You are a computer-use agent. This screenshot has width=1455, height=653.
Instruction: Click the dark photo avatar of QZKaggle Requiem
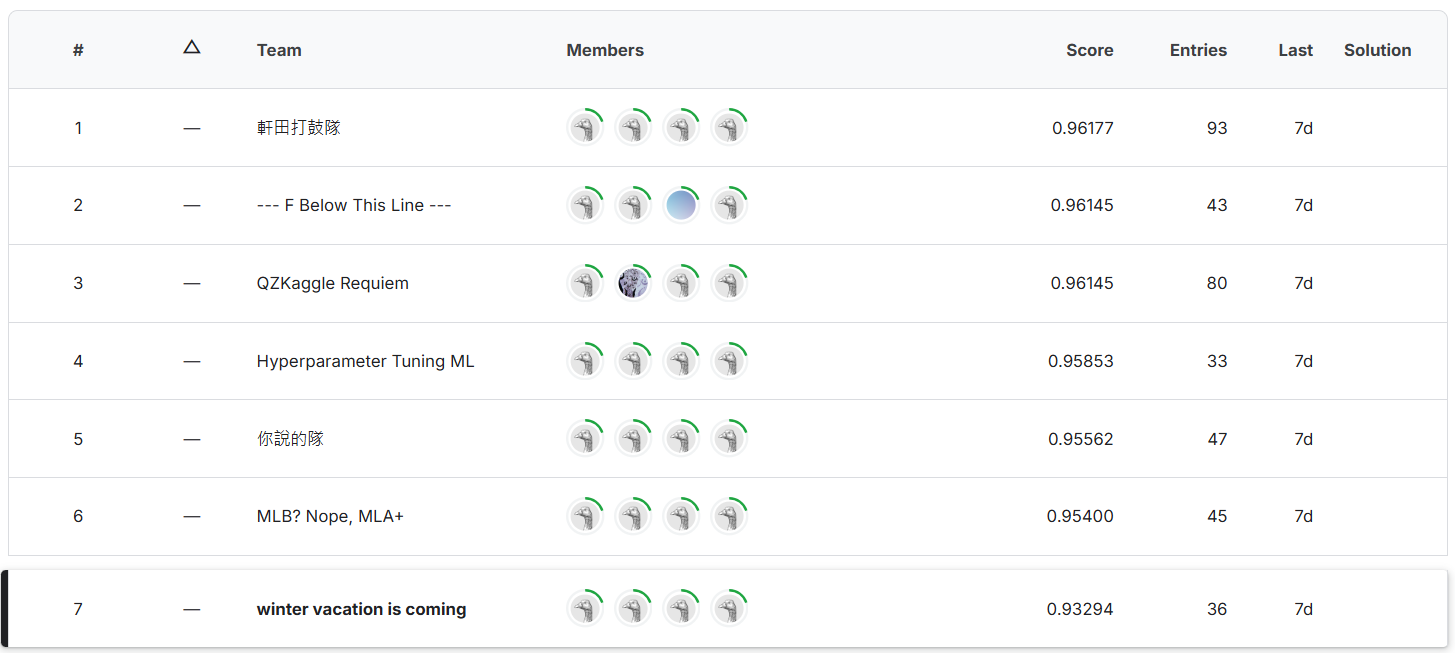[633, 284]
